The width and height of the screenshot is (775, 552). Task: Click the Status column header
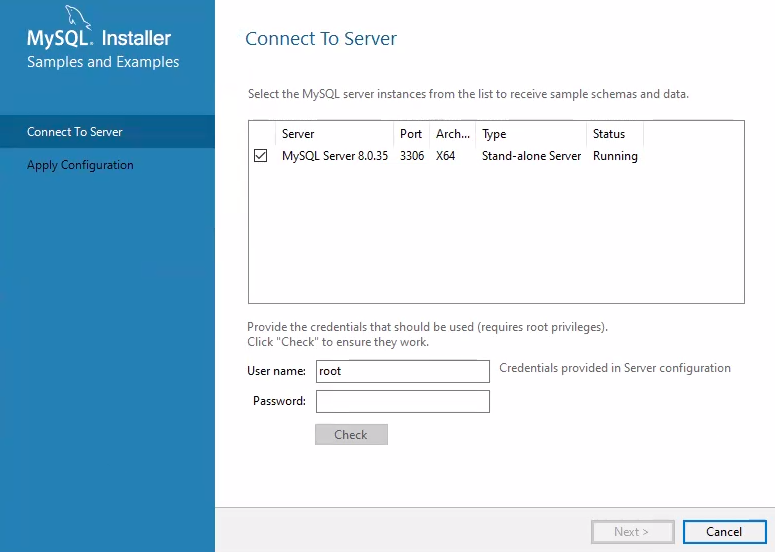(x=615, y=134)
